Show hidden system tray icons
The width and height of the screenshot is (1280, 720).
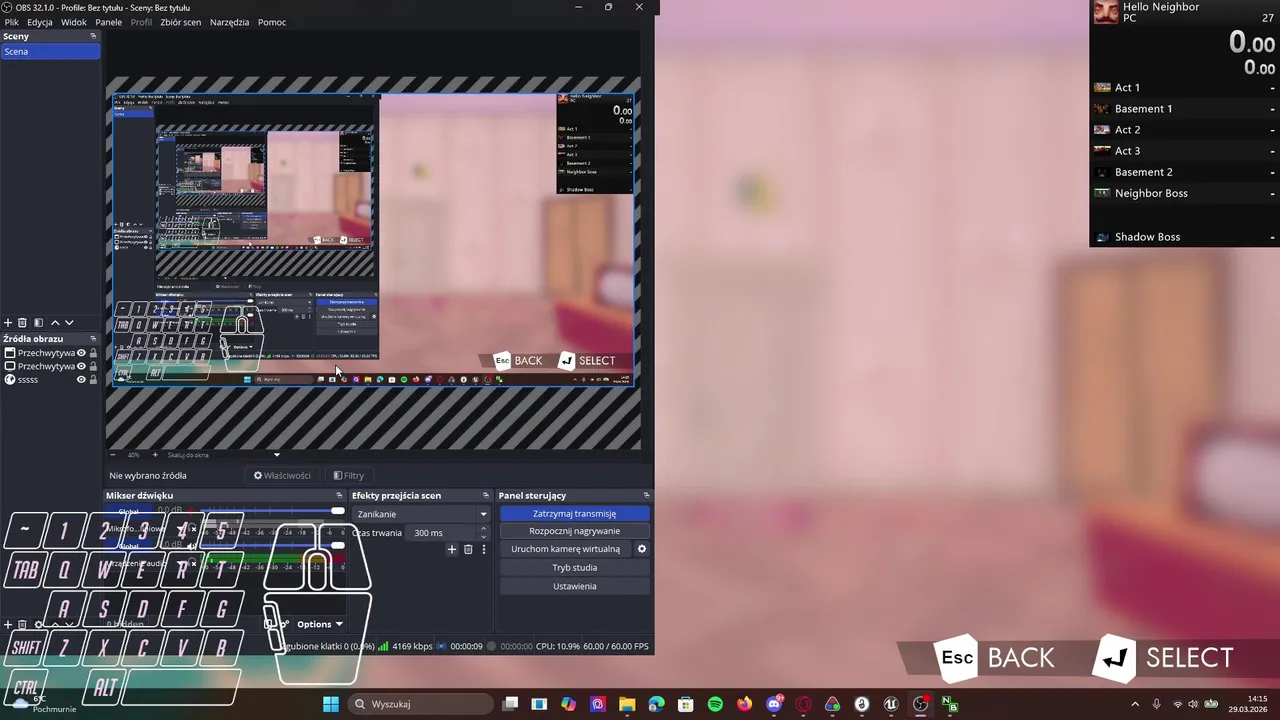(1134, 704)
